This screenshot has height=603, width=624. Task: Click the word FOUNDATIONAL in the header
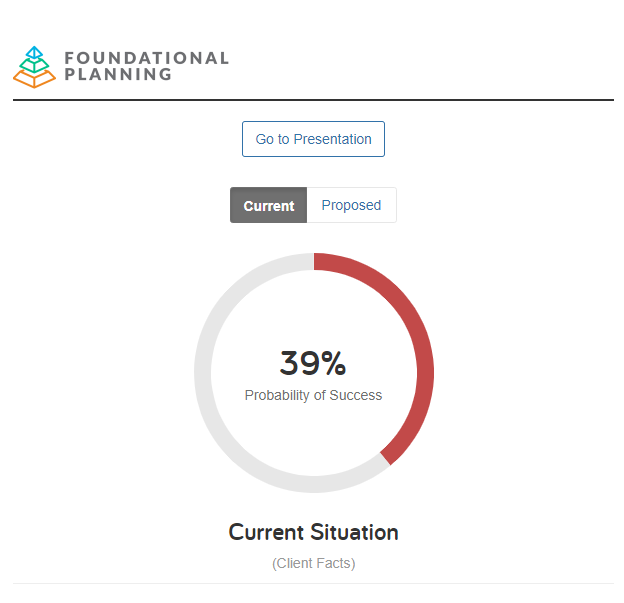pyautogui.click(x=146, y=58)
